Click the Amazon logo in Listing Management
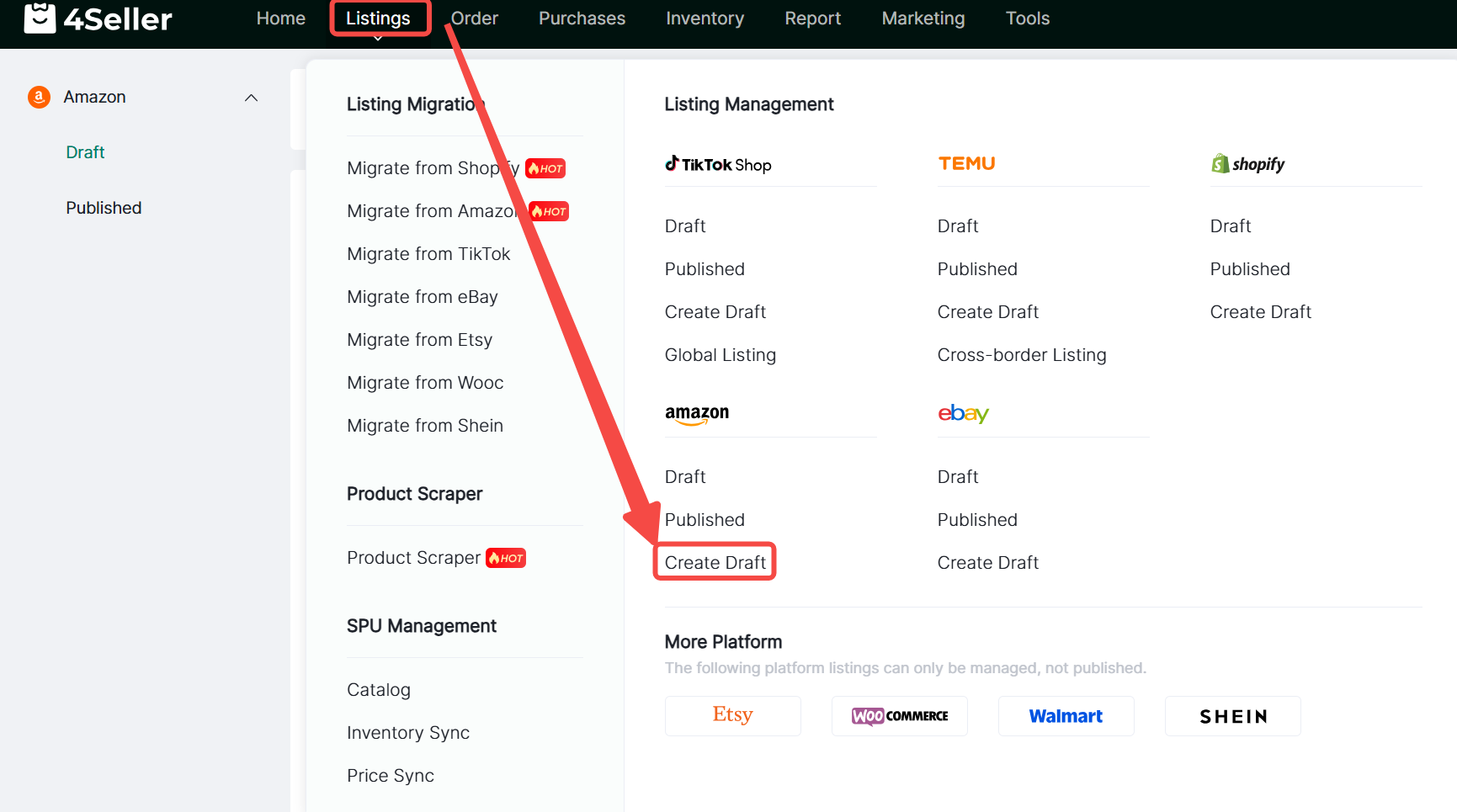1457x812 pixels. click(697, 414)
